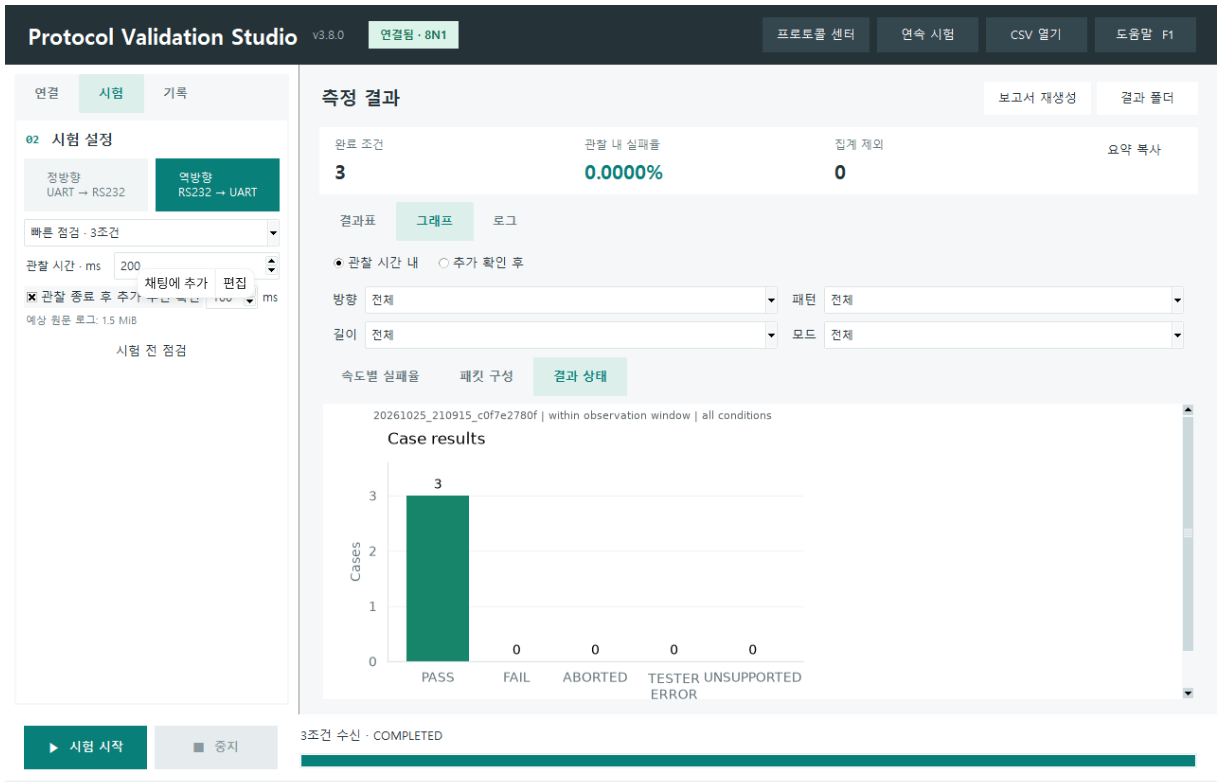Expand the 길이 filter dropdown
Image resolution: width=1225 pixels, height=782 pixels.
[x=771, y=335]
